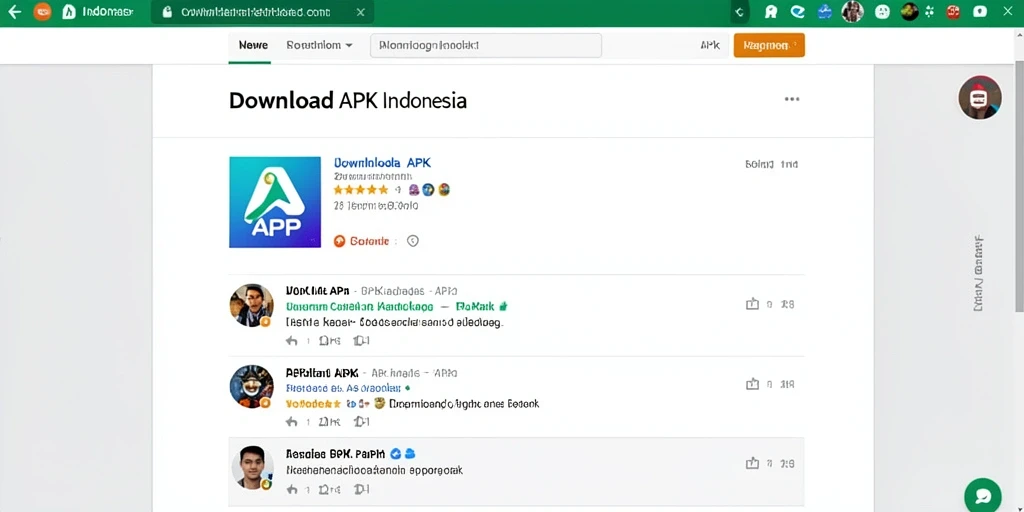
Task: Go back with the browser's left arrow
Action: pos(14,12)
